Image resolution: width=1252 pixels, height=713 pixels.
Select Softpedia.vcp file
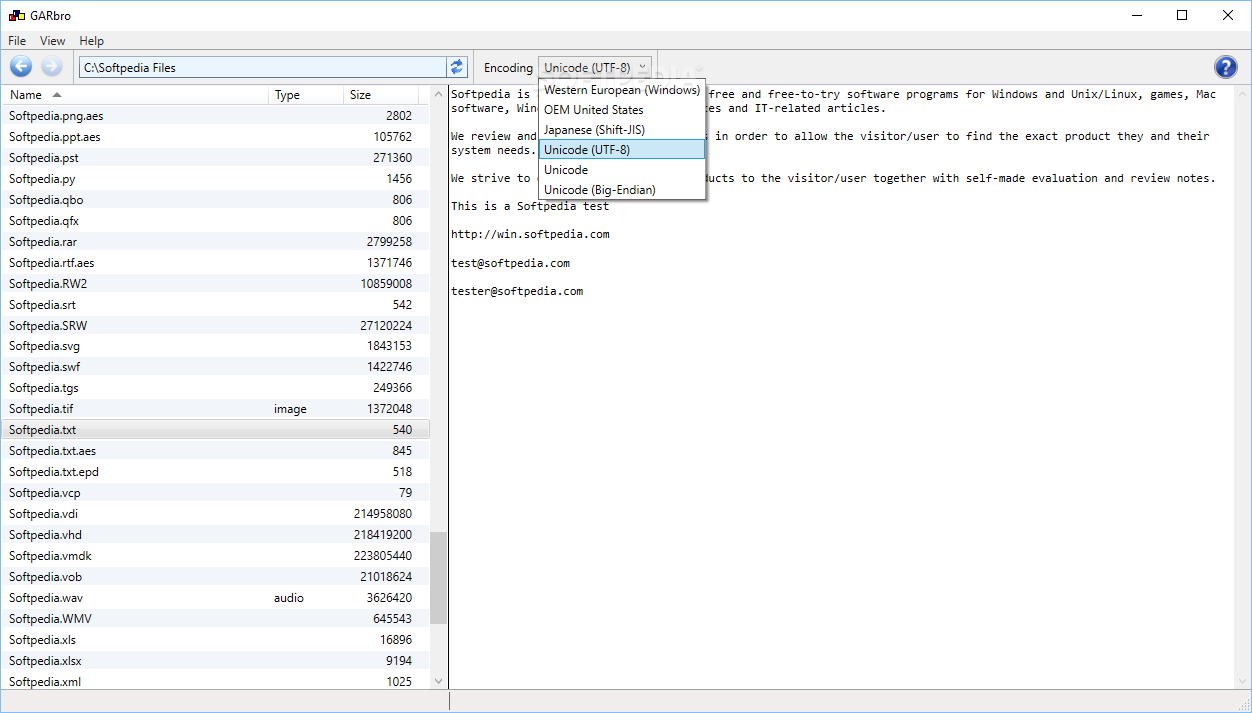click(215, 493)
